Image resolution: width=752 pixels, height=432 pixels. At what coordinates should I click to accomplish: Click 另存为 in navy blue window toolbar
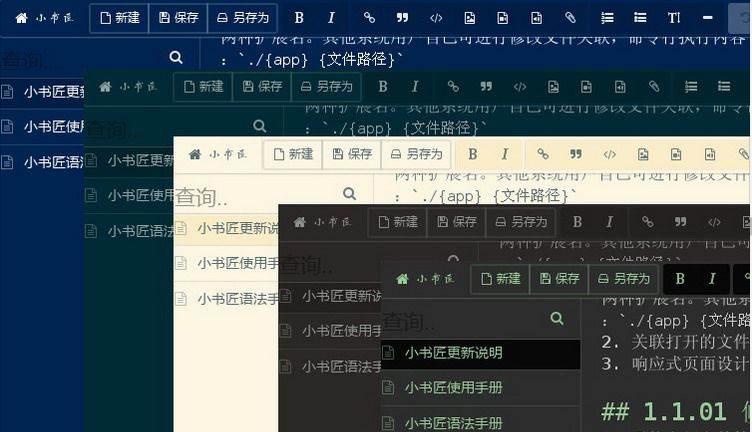(243, 18)
